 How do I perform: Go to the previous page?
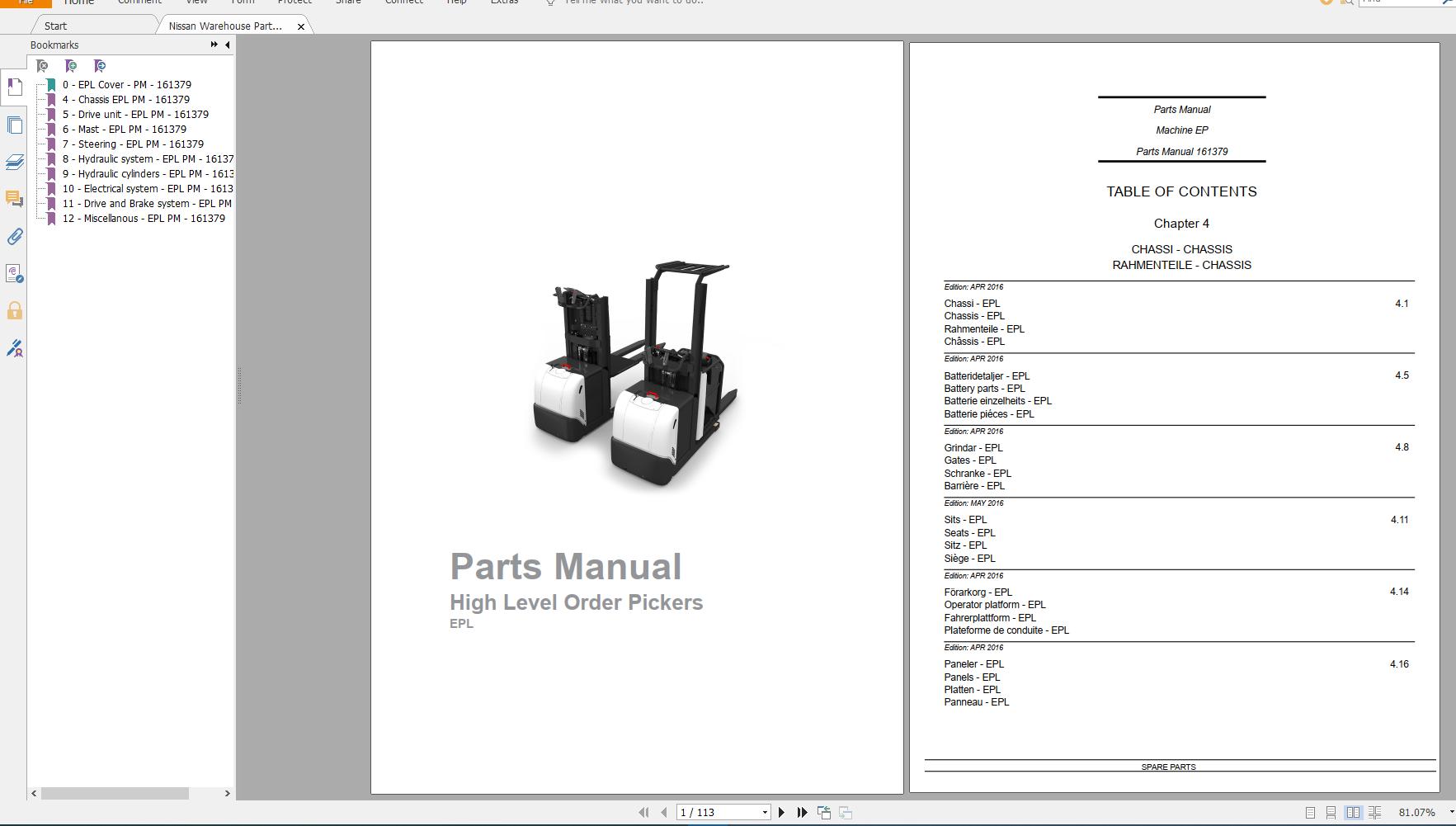663,813
